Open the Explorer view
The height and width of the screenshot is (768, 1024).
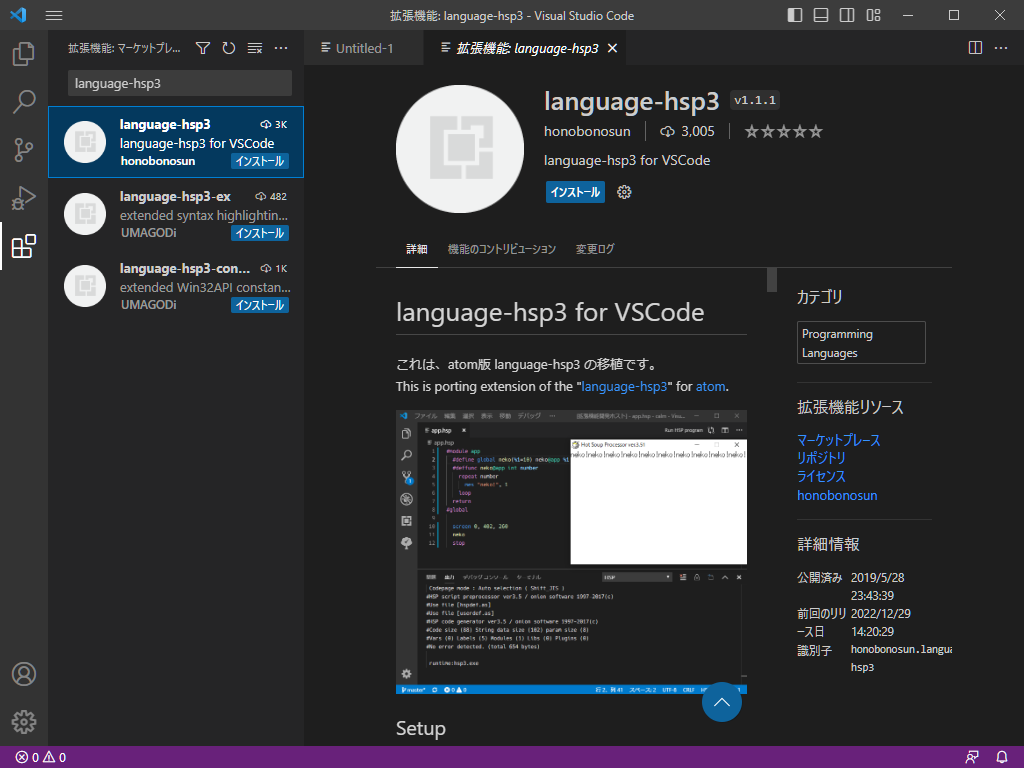click(23, 54)
